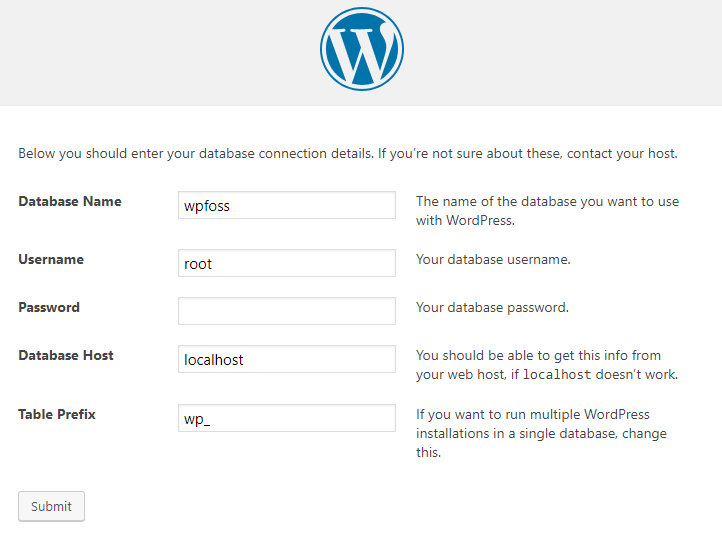Screen dimensions: 722x537
Task: Click the 'Your database username.' hint
Action: tap(493, 259)
